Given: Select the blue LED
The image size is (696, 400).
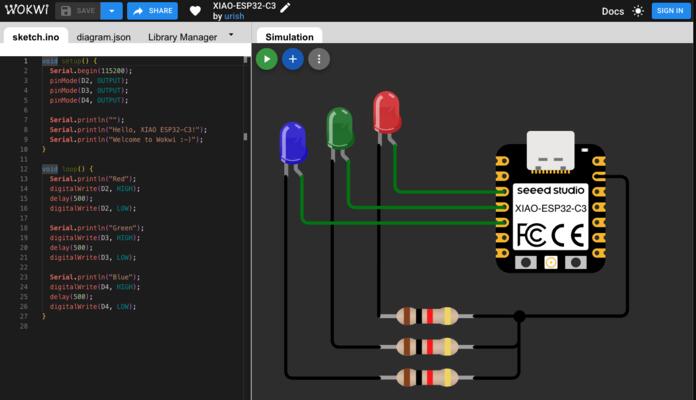Looking at the screenshot, I should pyautogui.click(x=293, y=144).
